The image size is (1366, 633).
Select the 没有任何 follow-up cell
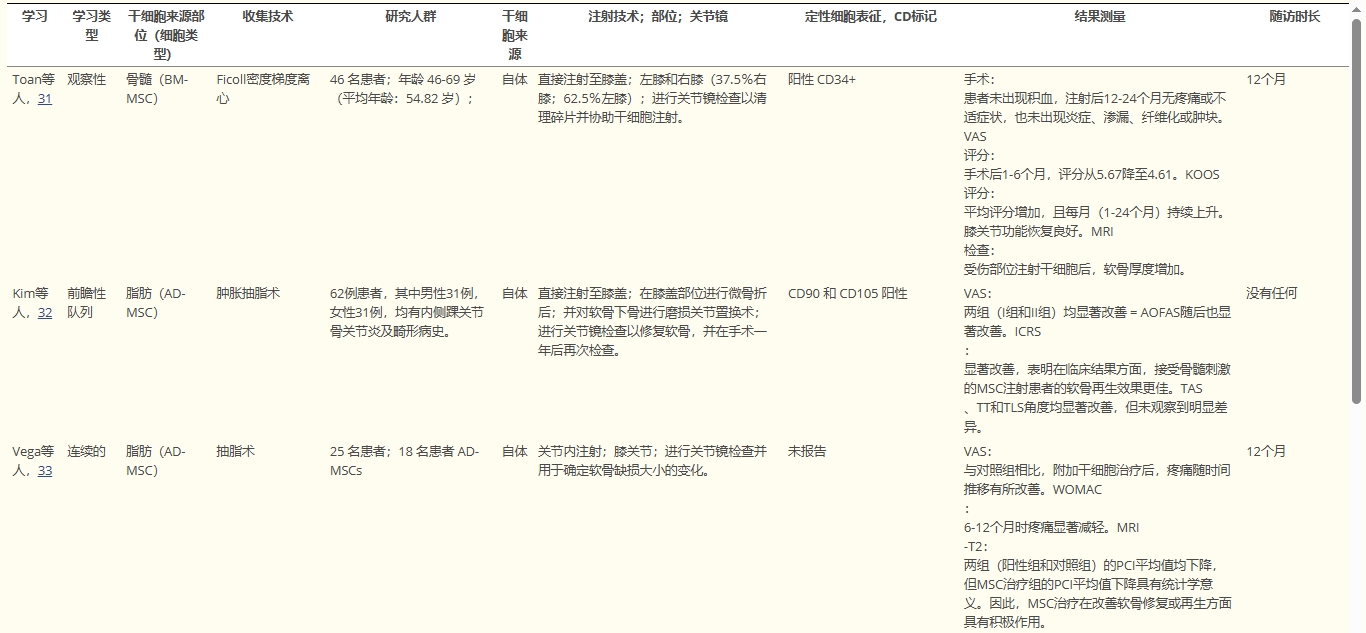[x=1271, y=294]
